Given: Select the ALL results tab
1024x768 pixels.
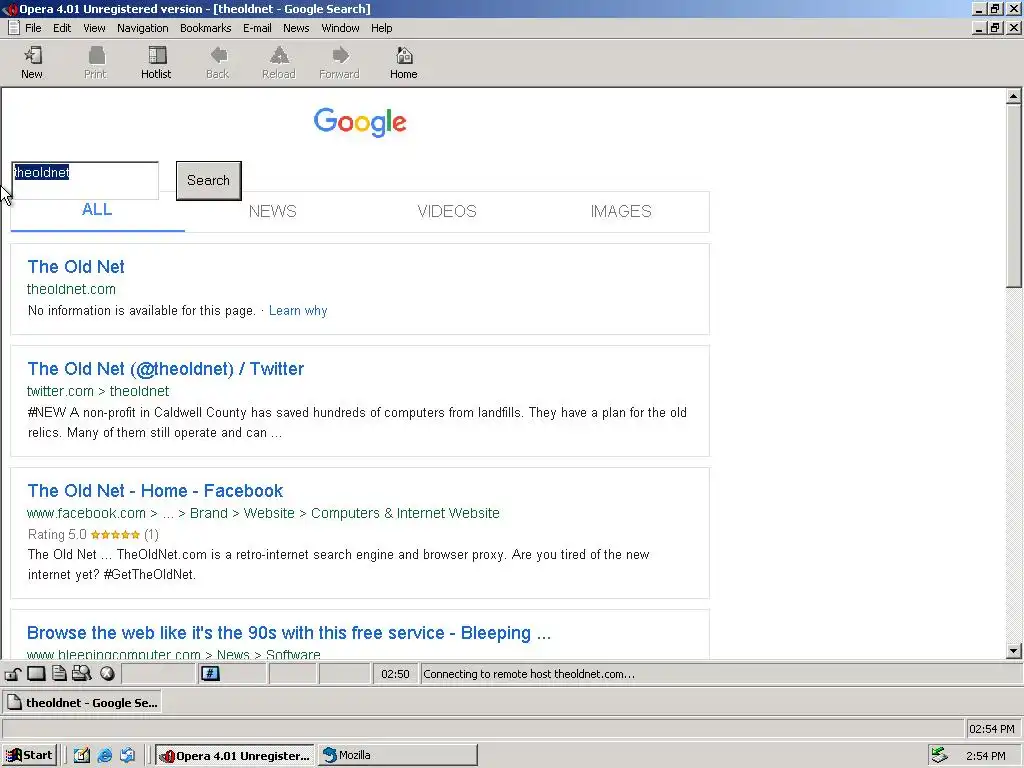Looking at the screenshot, I should 97,210.
